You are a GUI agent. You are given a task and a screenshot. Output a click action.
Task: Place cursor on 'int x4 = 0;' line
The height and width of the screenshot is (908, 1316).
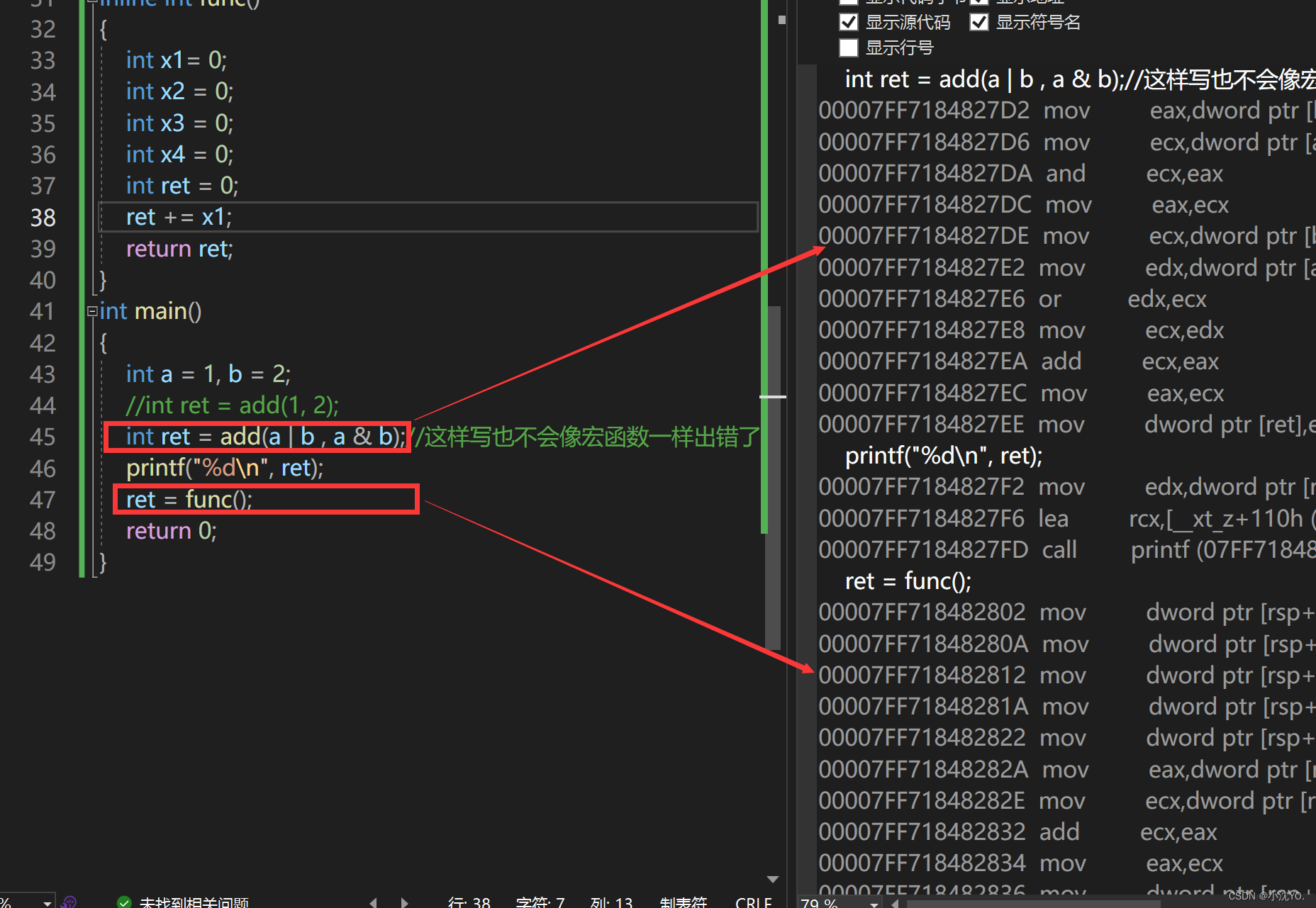(x=179, y=155)
